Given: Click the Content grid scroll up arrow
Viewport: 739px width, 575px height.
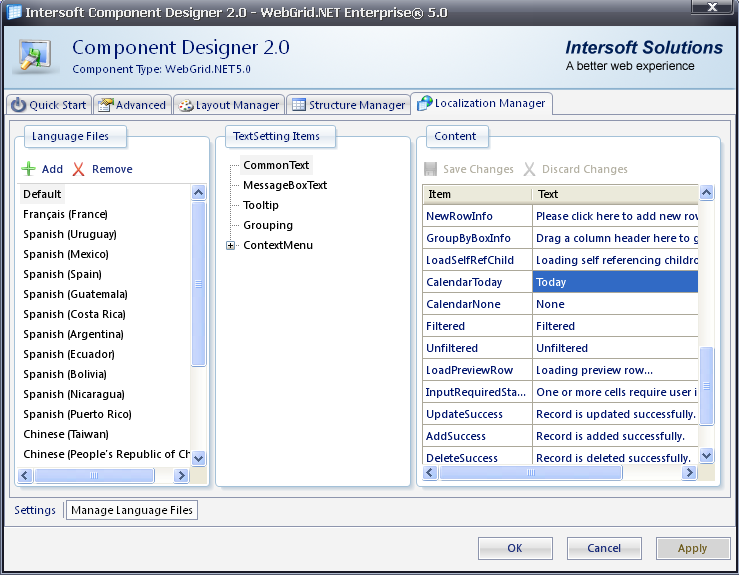Looking at the screenshot, I should tap(706, 192).
